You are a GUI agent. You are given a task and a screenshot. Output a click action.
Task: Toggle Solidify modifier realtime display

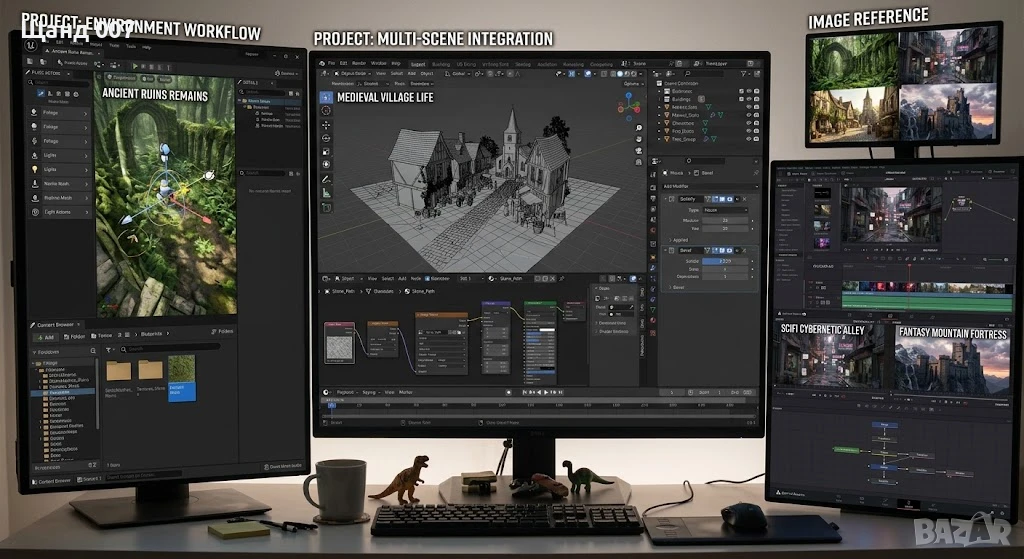[x=722, y=199]
